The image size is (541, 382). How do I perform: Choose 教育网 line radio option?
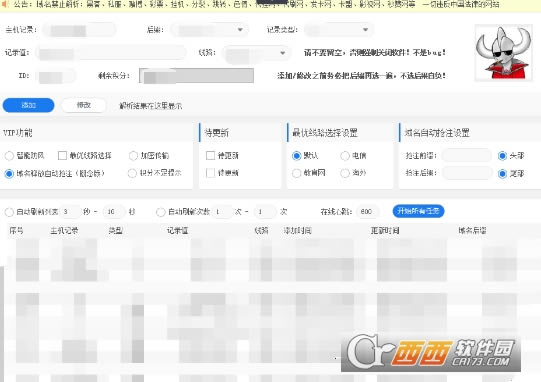296,173
